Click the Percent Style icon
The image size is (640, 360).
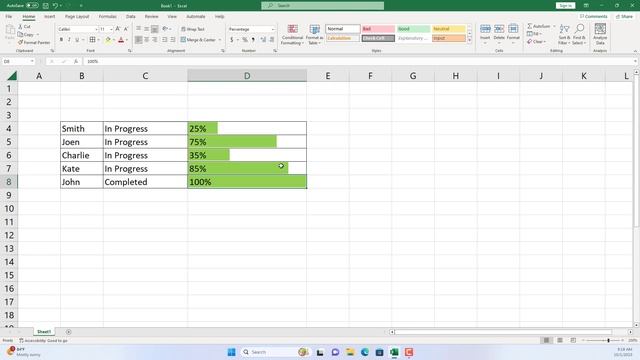245,40
